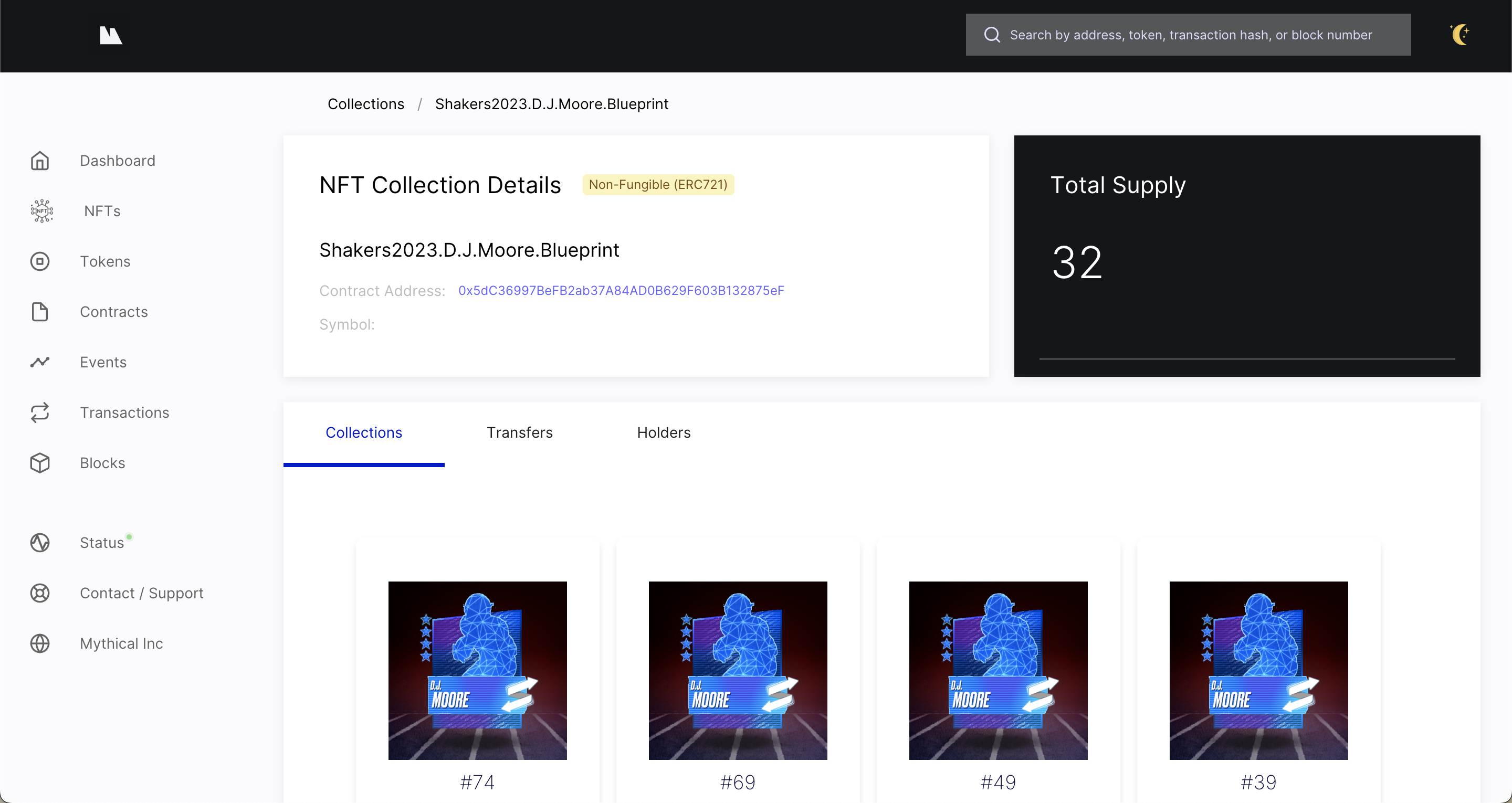This screenshot has height=803, width=1512.
Task: Click the Contracts document icon
Action: [x=40, y=312]
